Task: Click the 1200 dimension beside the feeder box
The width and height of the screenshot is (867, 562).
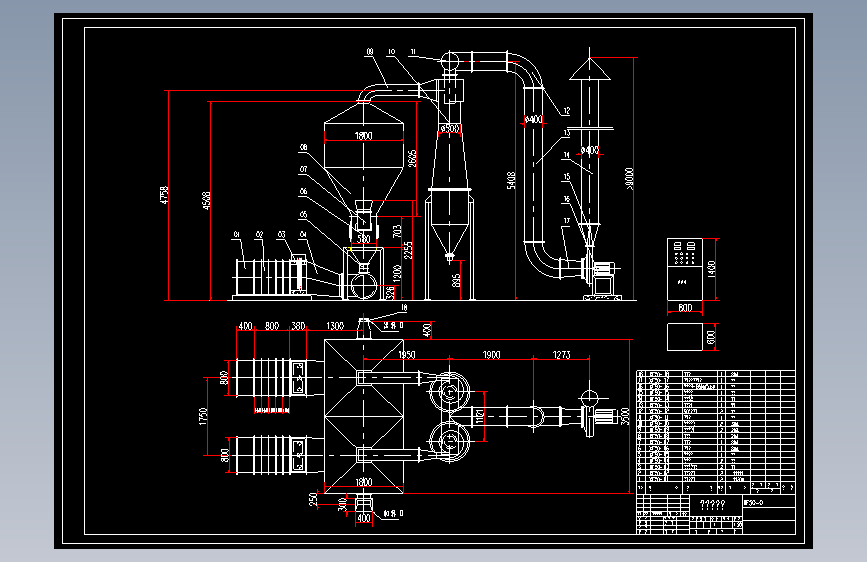Action: pos(396,273)
